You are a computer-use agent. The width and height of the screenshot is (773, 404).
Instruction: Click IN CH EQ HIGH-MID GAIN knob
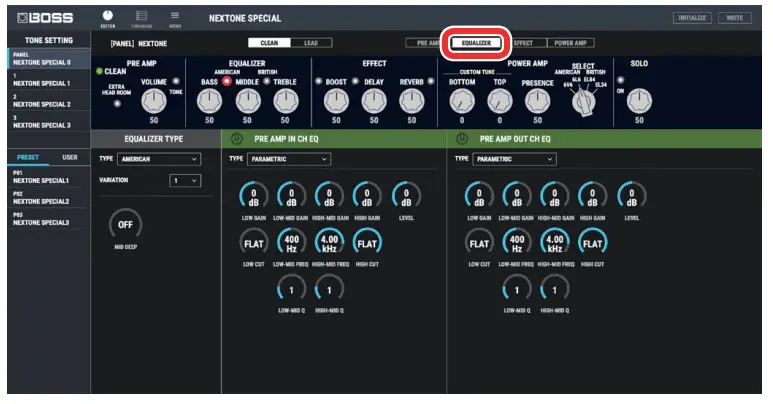coord(329,197)
